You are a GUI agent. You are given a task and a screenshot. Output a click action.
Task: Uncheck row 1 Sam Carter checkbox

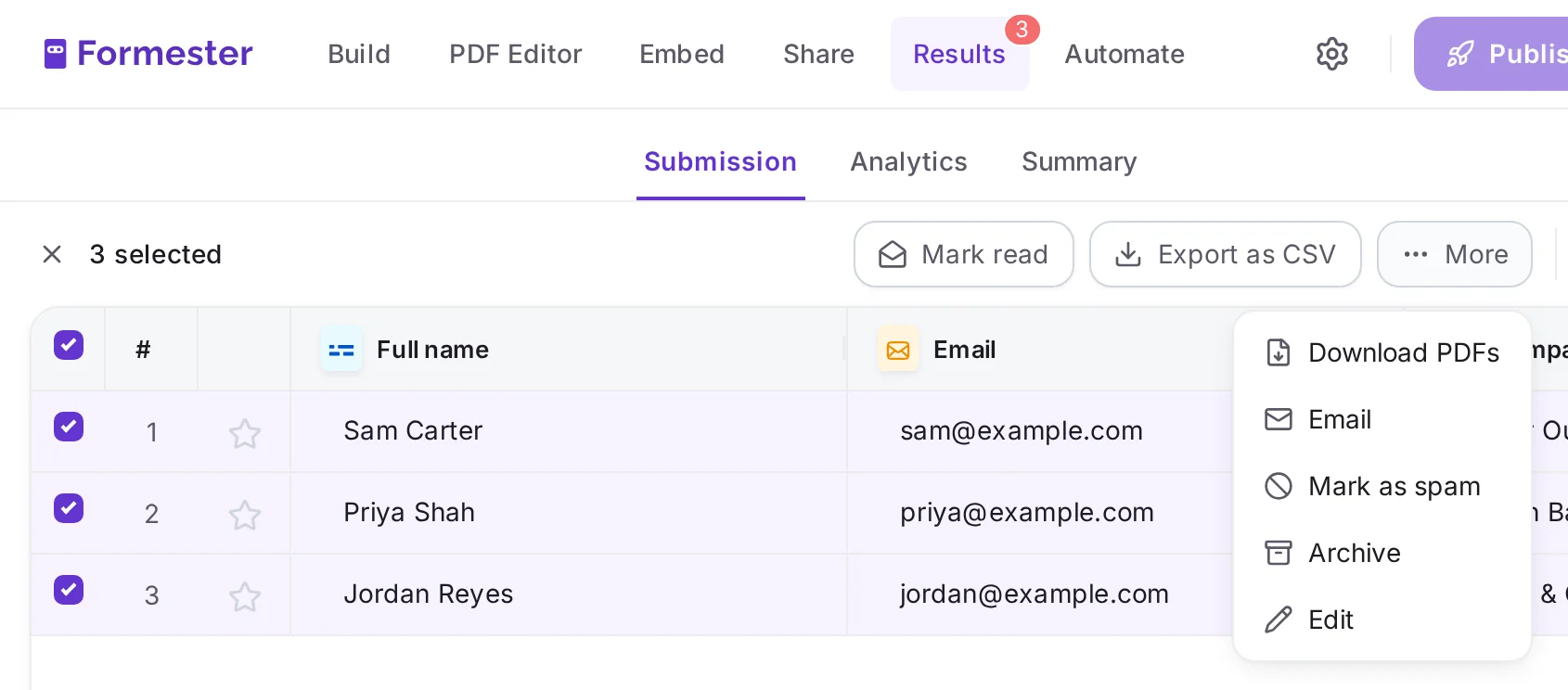69,427
